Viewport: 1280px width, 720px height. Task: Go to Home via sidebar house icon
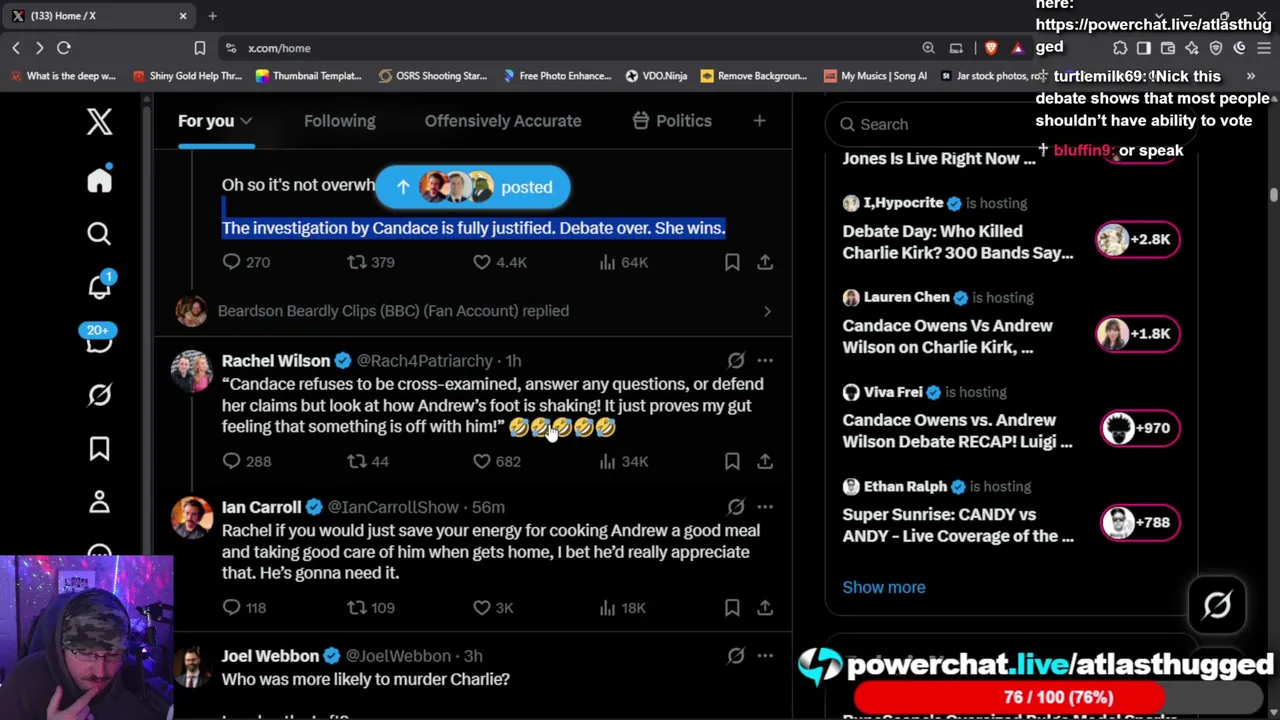[x=99, y=180]
